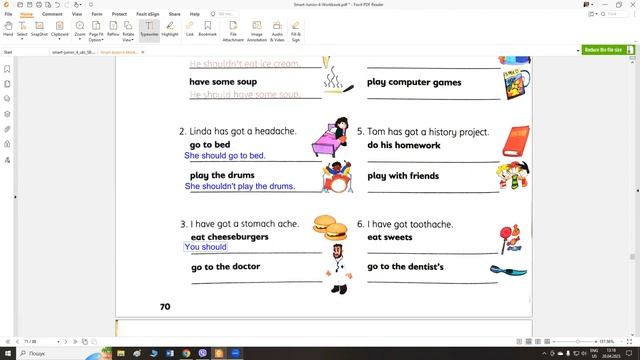Close the active workbook document tab

(142, 52)
